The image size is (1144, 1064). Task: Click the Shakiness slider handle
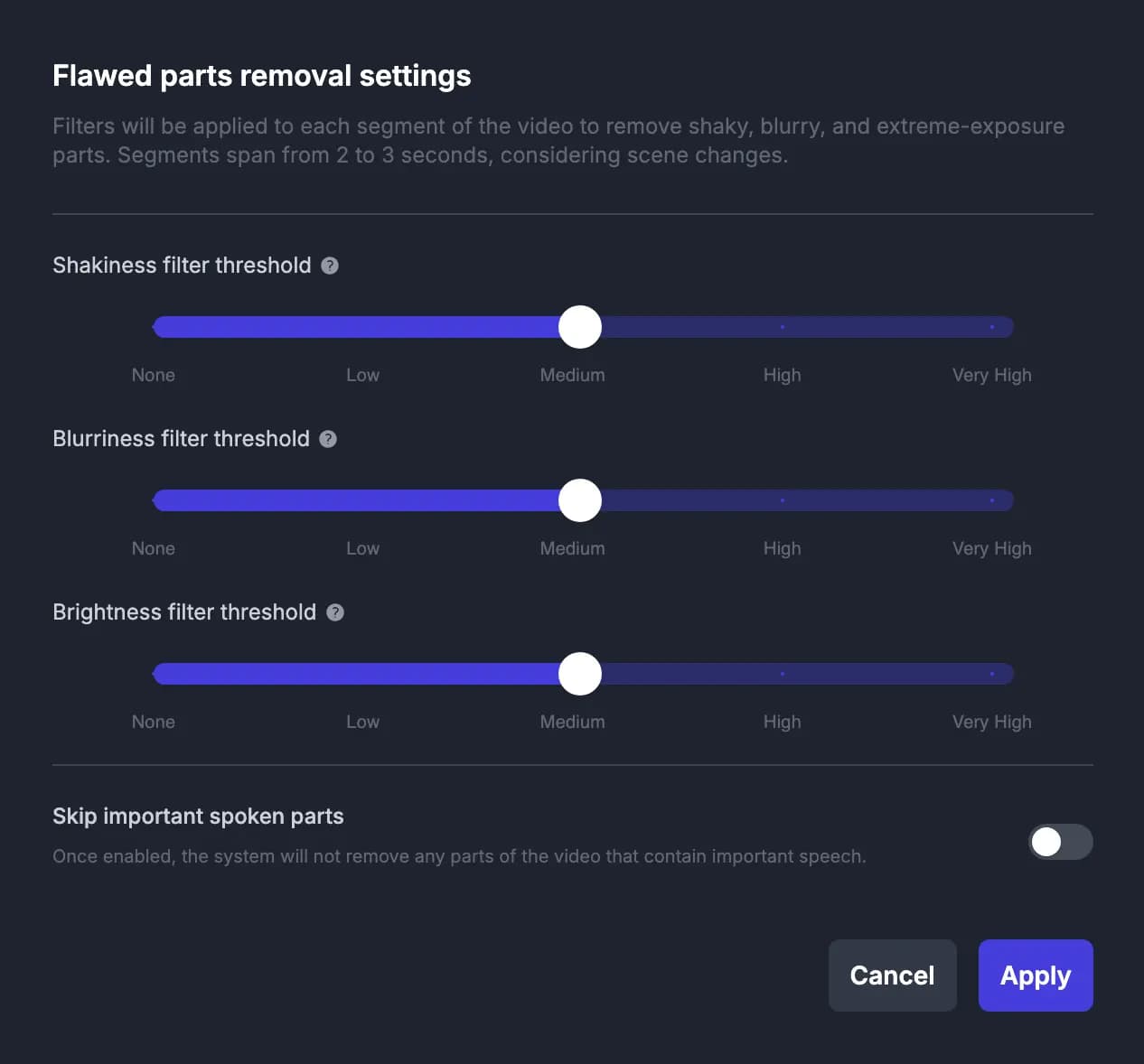tap(580, 327)
